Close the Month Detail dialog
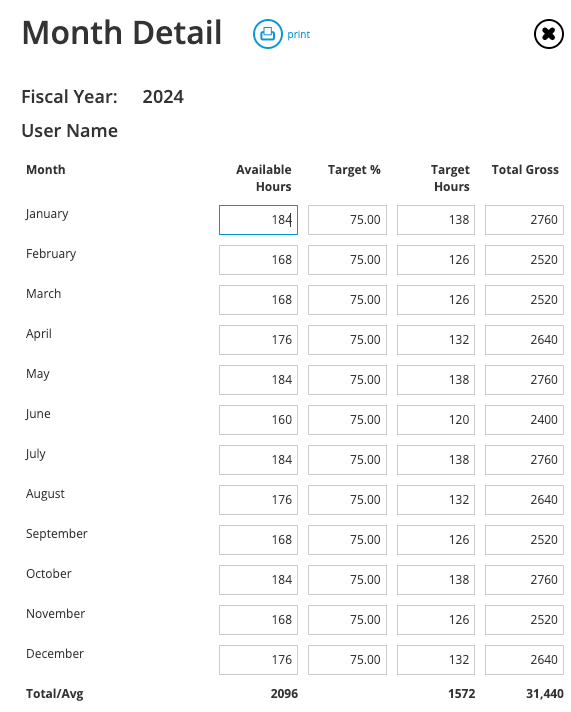Image resolution: width=571 pixels, height=712 pixels. coord(548,34)
